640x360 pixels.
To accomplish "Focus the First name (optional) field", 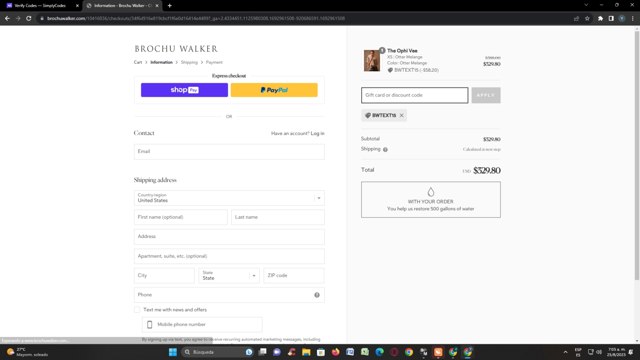I will (180, 217).
